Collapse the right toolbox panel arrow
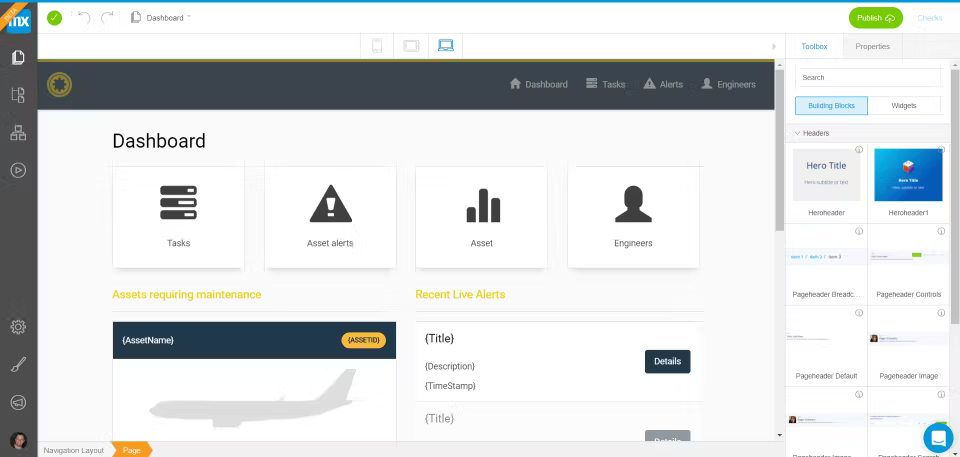Screen dimensions: 960x457 tap(774, 47)
